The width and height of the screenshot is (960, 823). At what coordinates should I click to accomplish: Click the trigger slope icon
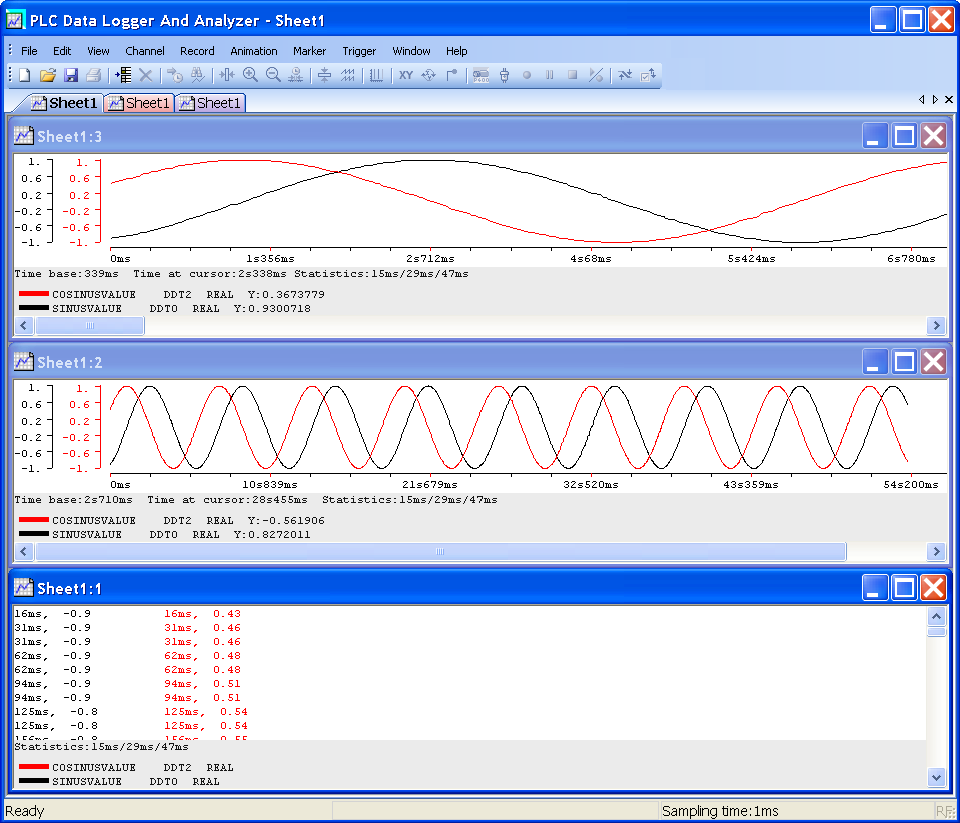[x=596, y=75]
